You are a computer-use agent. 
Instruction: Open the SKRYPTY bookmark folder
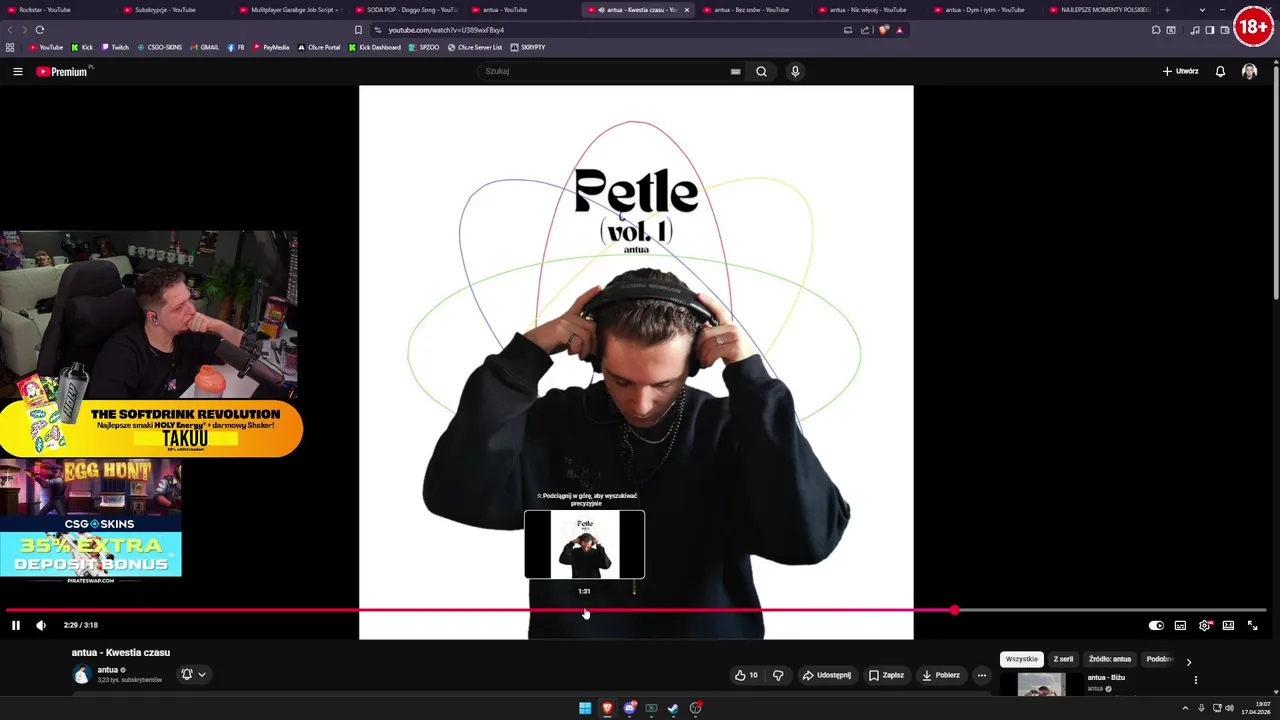tap(528, 47)
